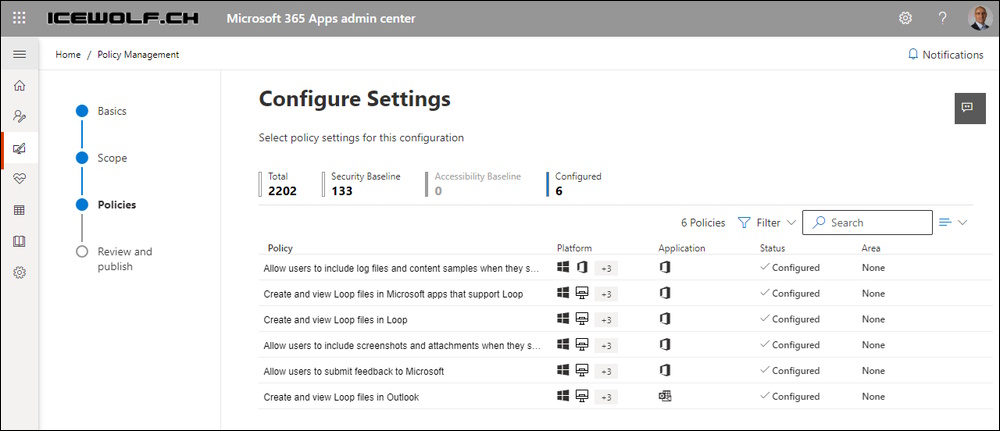
Task: Open the Filter dropdown
Action: [x=767, y=223]
